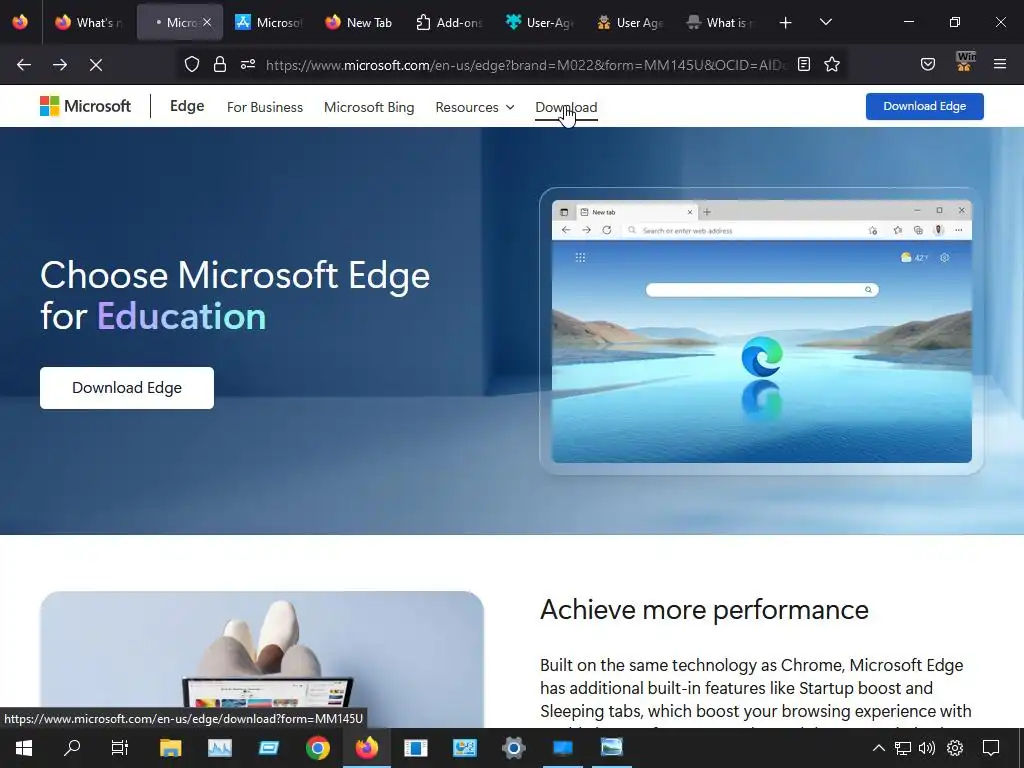Screen dimensions: 1024x768
Task: Click the system tray settings gear
Action: (x=955, y=748)
